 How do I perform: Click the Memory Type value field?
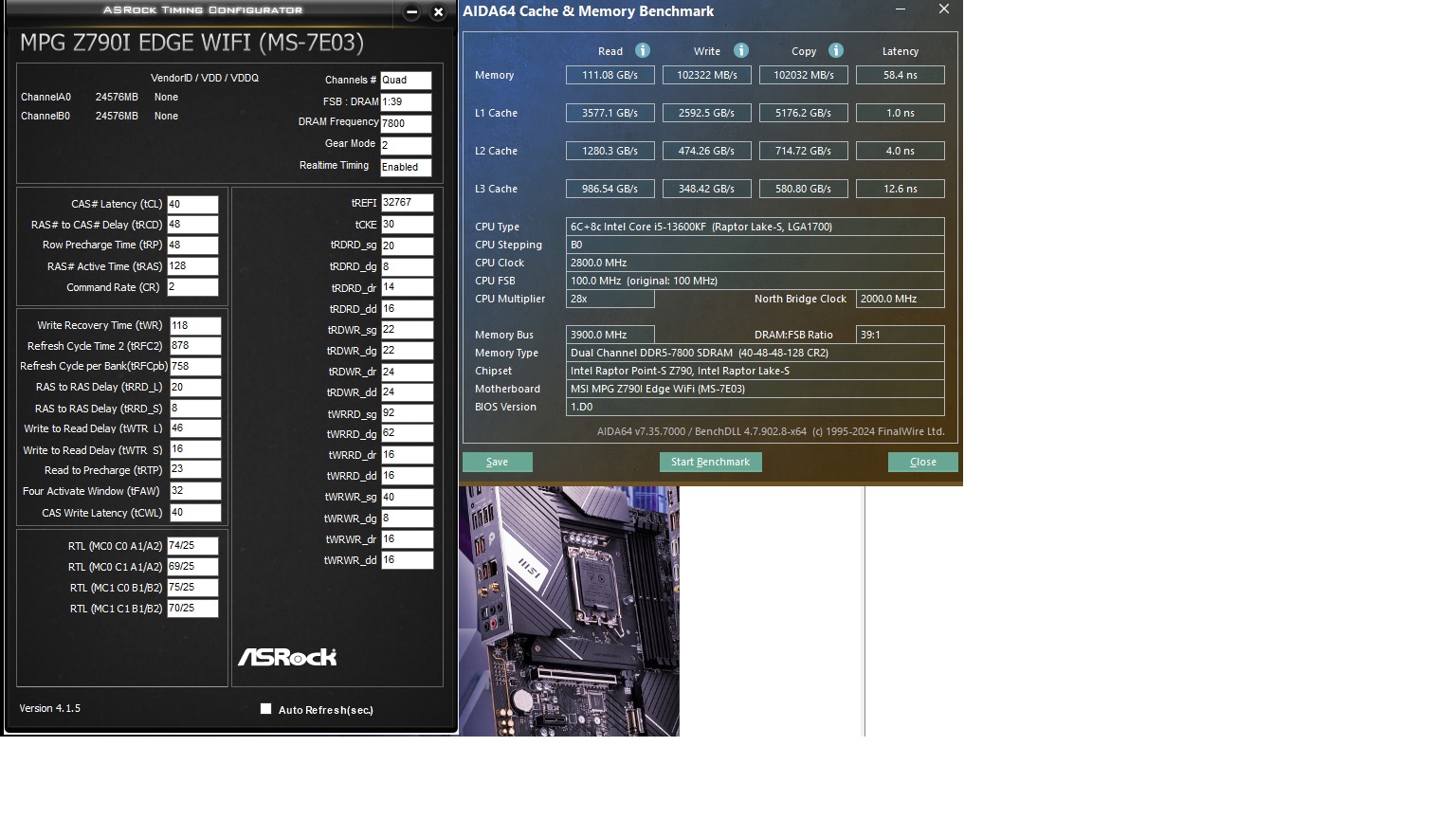755,353
